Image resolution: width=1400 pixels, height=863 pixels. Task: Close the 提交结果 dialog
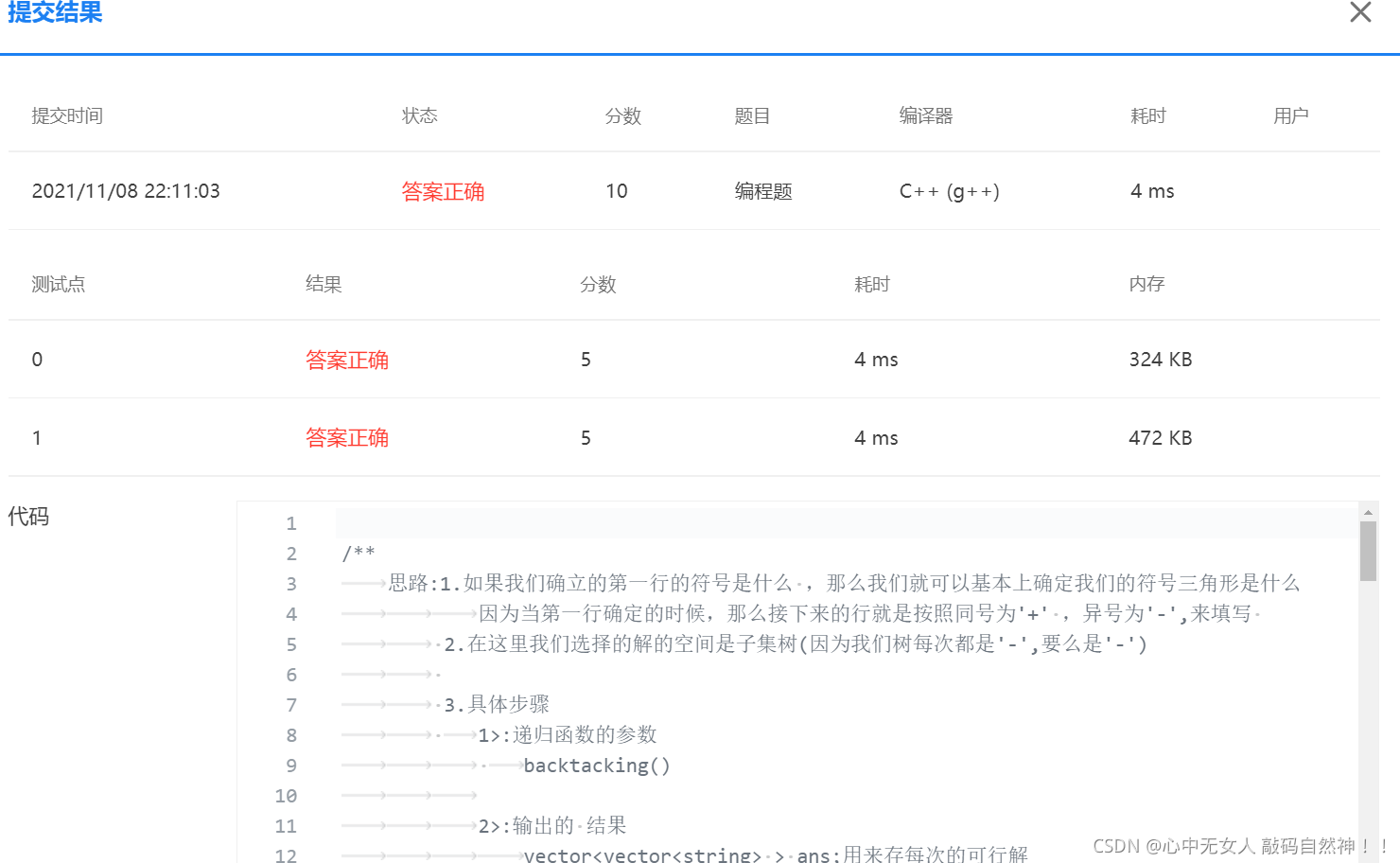pyautogui.click(x=1359, y=12)
